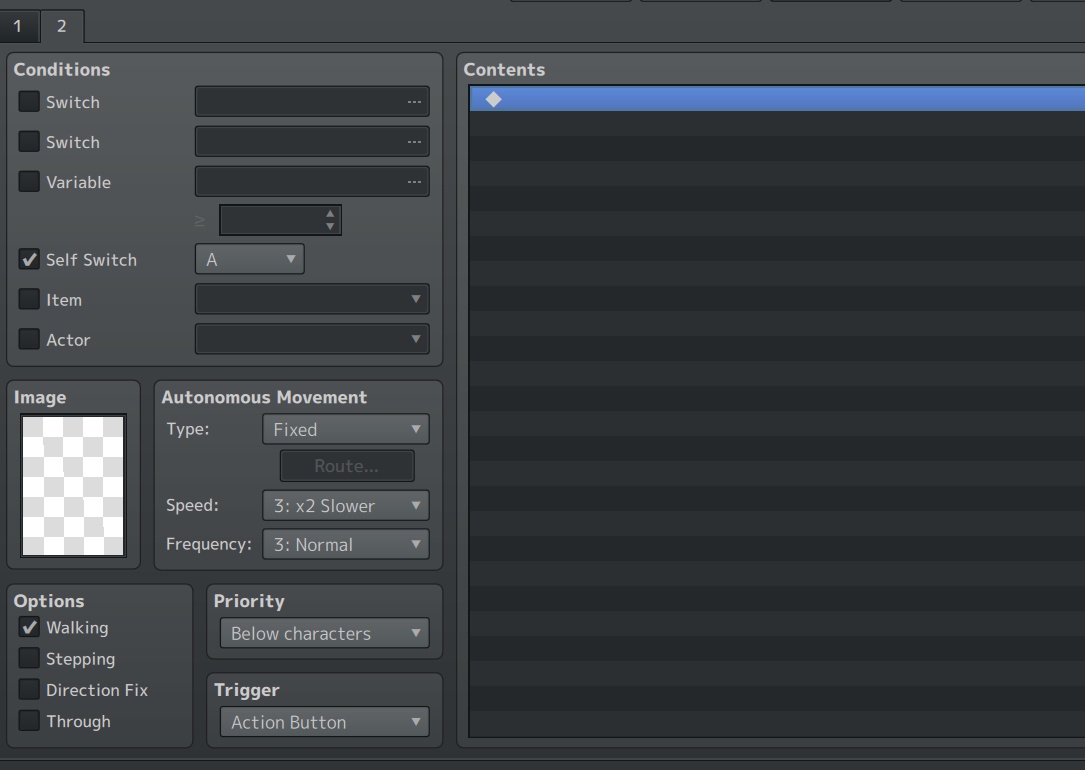Open the first Switch selection via ellipsis button
The width and height of the screenshot is (1085, 770).
(415, 101)
